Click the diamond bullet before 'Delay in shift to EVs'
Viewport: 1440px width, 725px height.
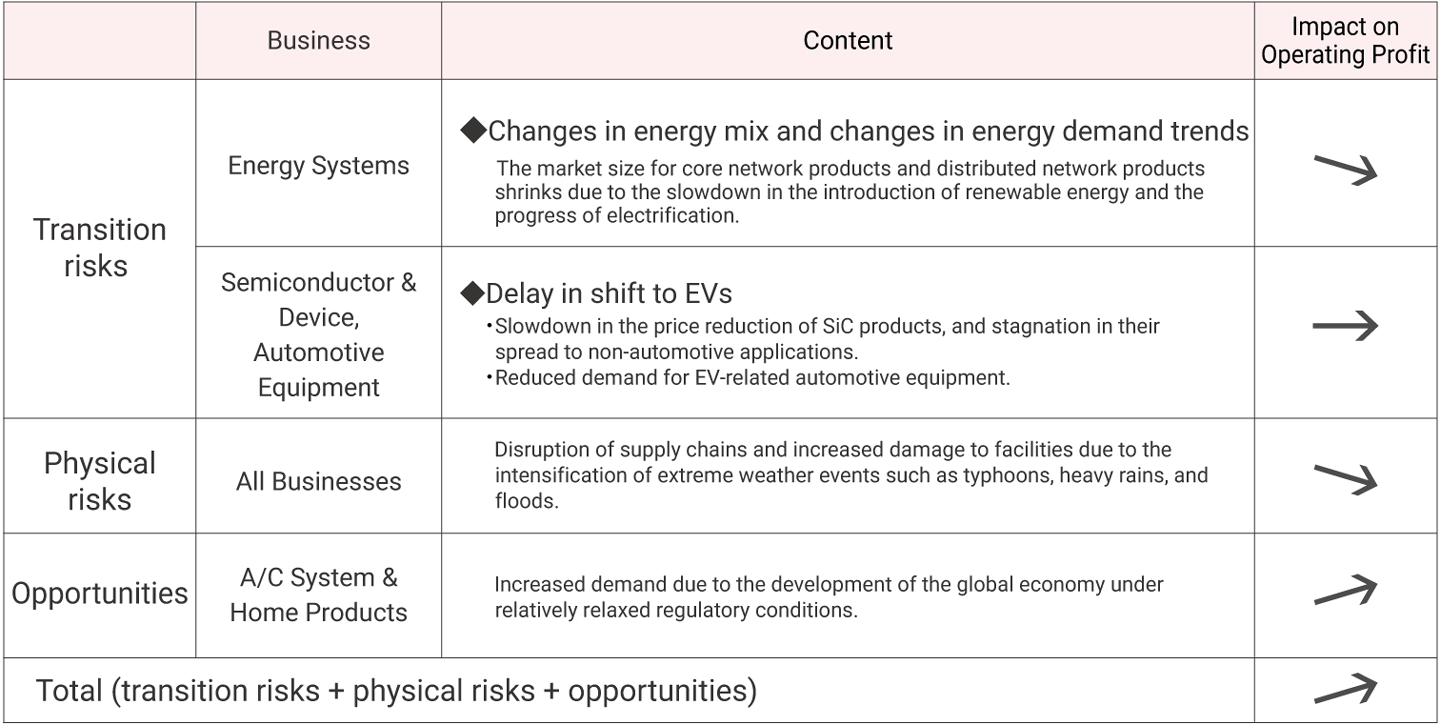coord(472,293)
